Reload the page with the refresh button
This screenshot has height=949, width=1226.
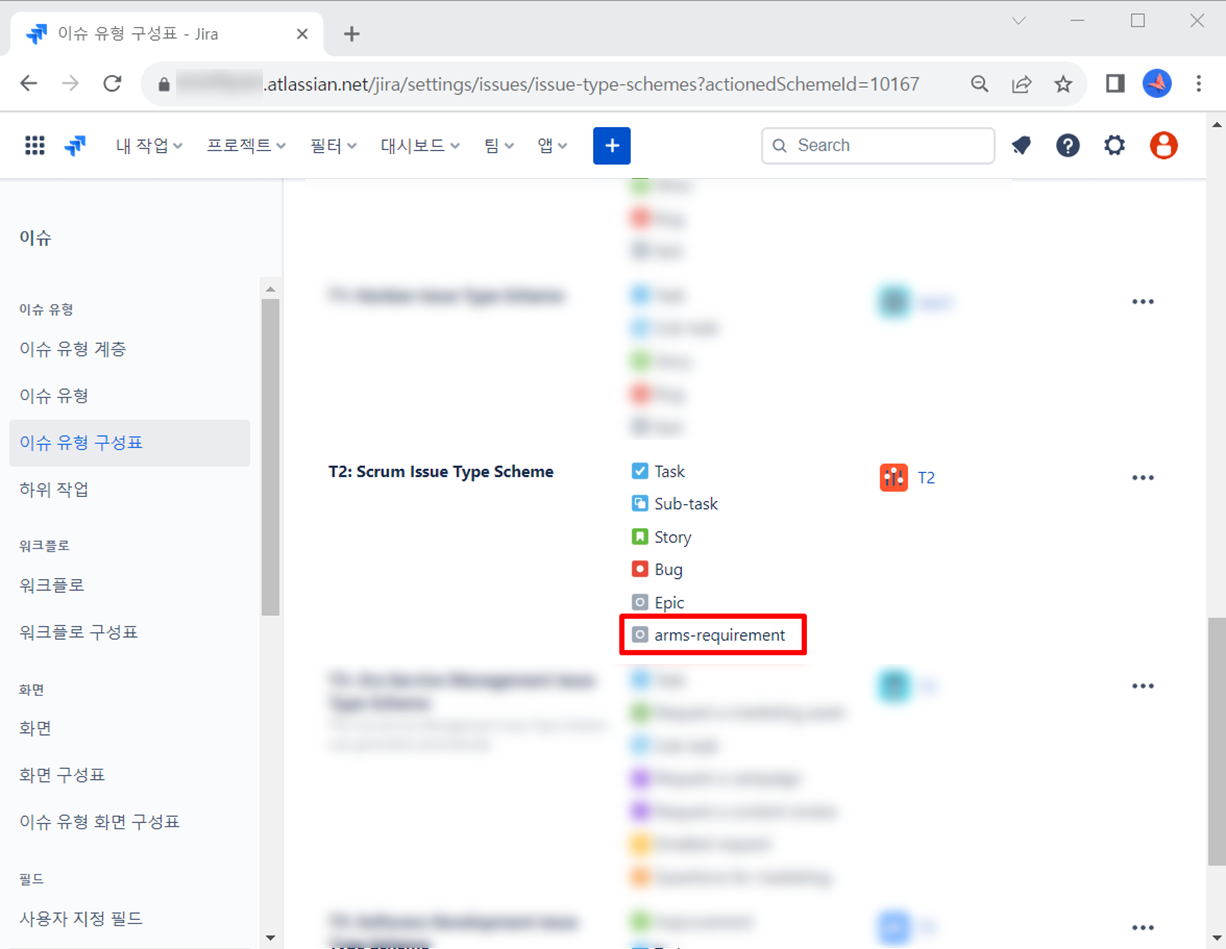112,84
